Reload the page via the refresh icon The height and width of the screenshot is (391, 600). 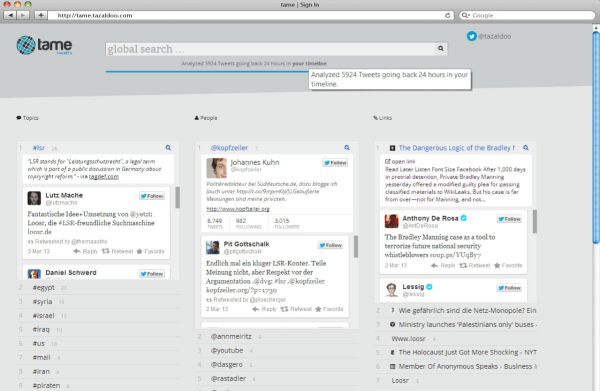click(447, 15)
